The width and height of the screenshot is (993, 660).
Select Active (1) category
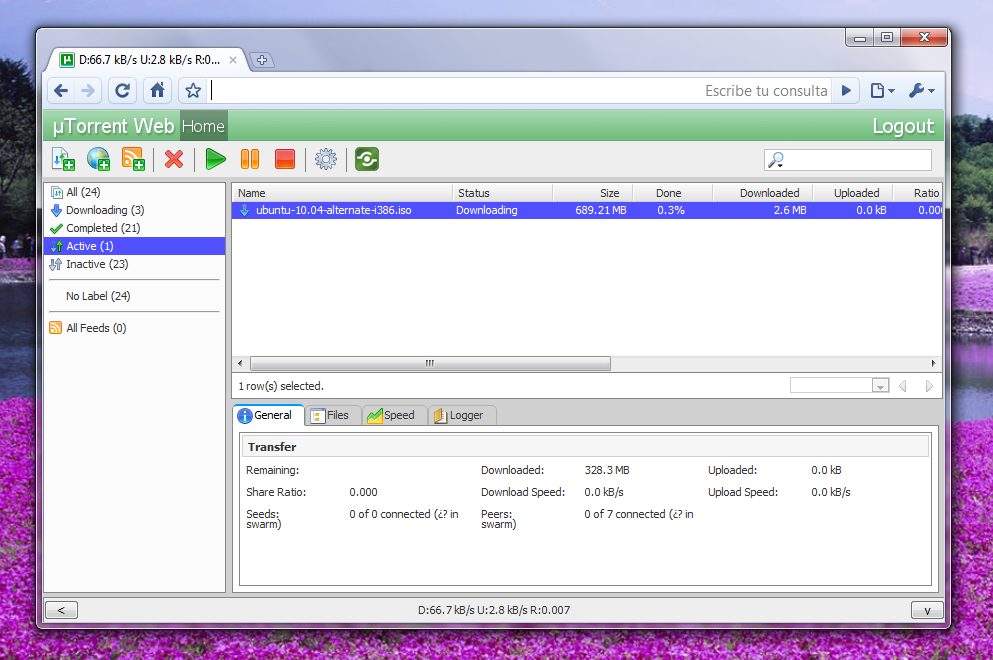tap(135, 246)
